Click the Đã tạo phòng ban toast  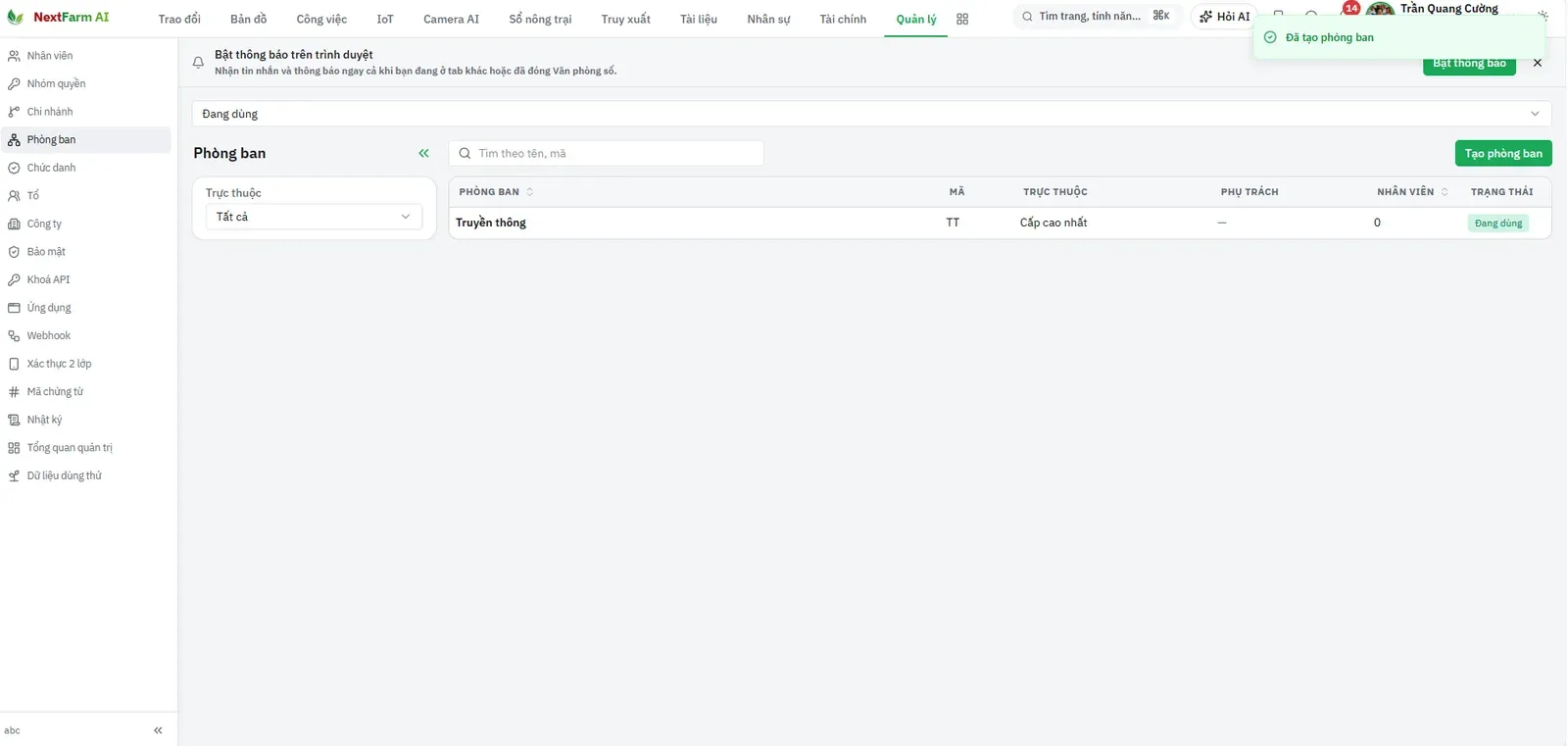coord(1398,37)
